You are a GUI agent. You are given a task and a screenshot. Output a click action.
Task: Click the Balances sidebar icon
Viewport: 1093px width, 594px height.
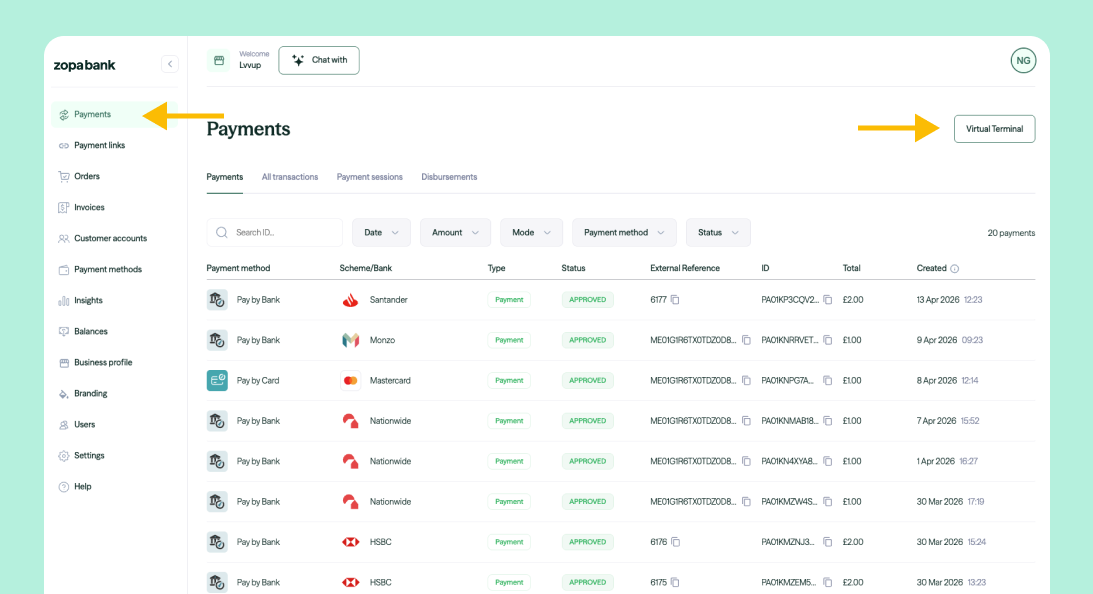63,331
